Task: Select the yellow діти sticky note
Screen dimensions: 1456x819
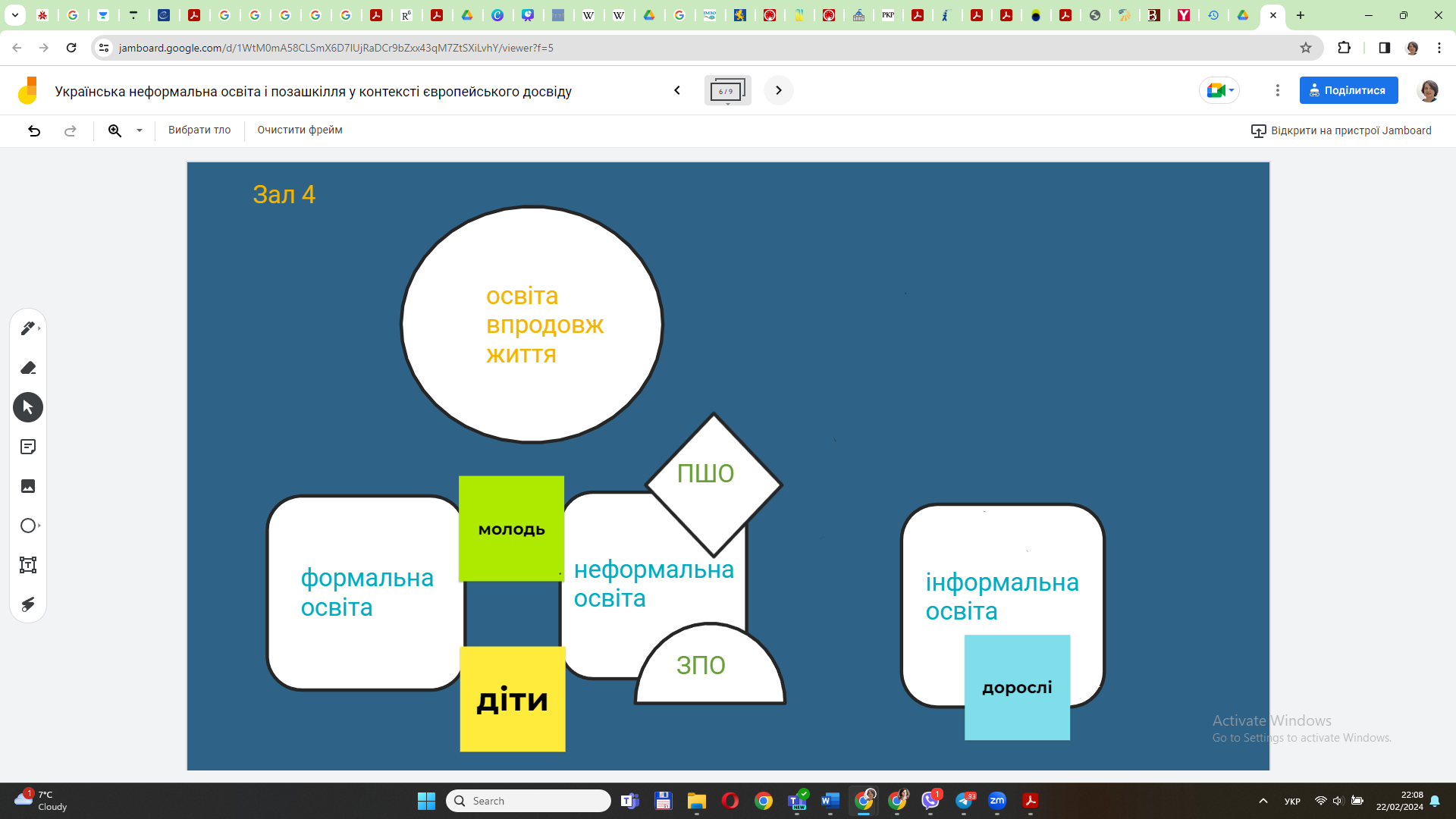Action: (x=513, y=699)
